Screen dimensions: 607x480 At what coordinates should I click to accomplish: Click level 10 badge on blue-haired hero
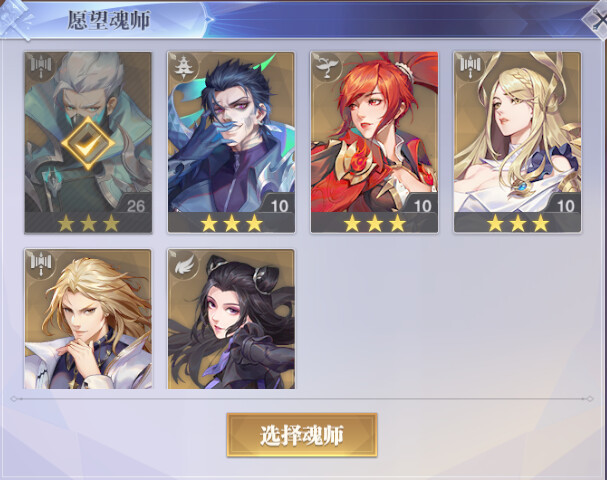279,206
